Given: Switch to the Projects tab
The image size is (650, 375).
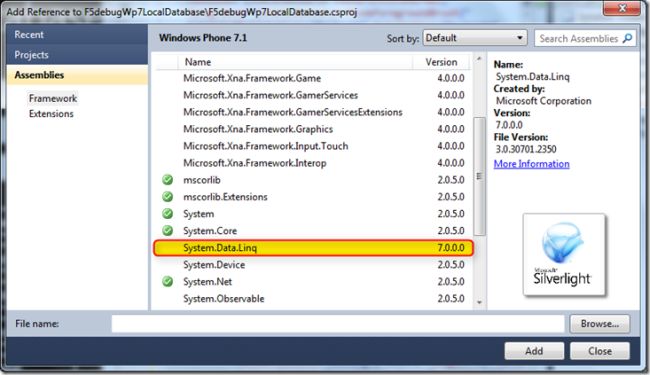Looking at the screenshot, I should (77, 55).
